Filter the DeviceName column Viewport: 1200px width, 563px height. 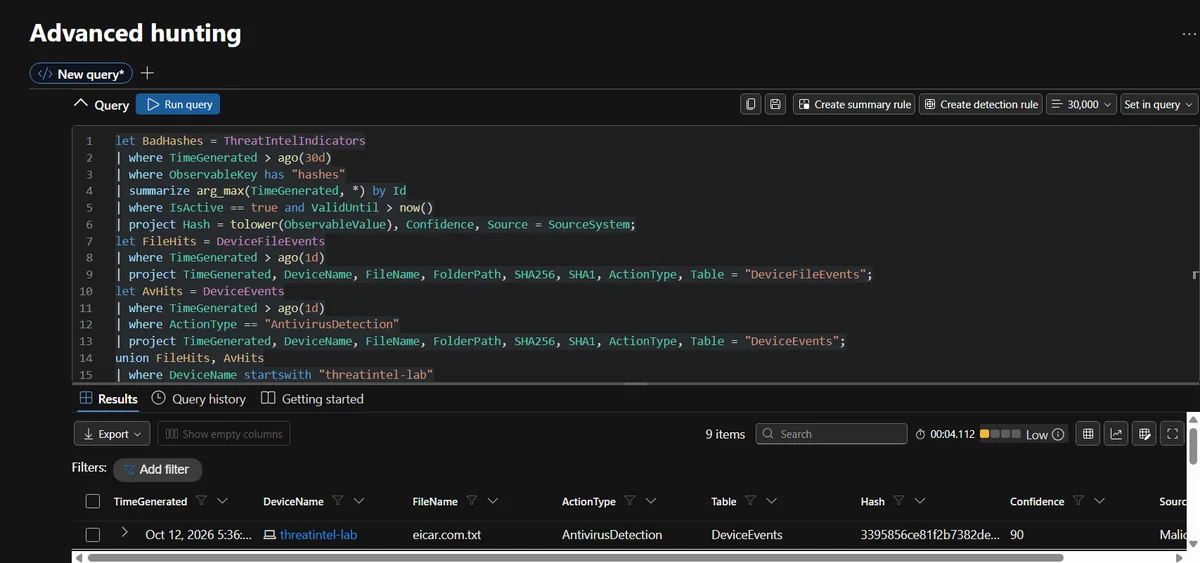point(338,501)
